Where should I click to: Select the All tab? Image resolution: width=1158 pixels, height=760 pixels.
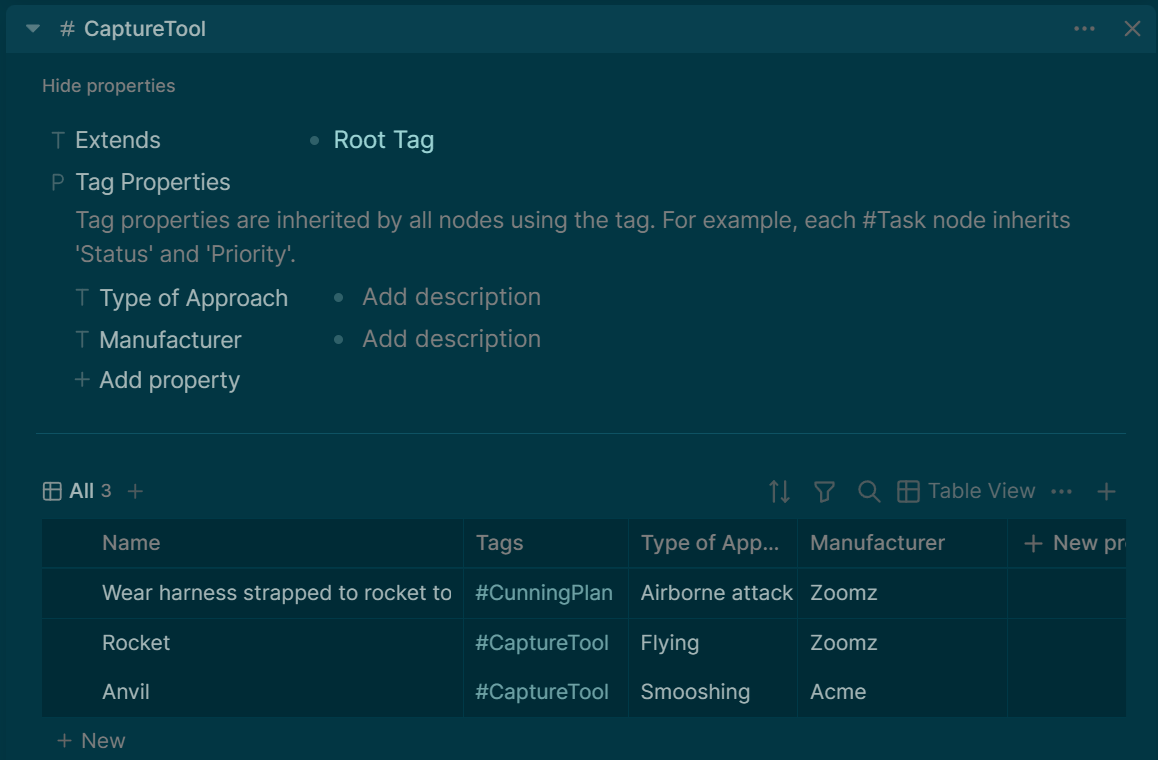click(80, 491)
